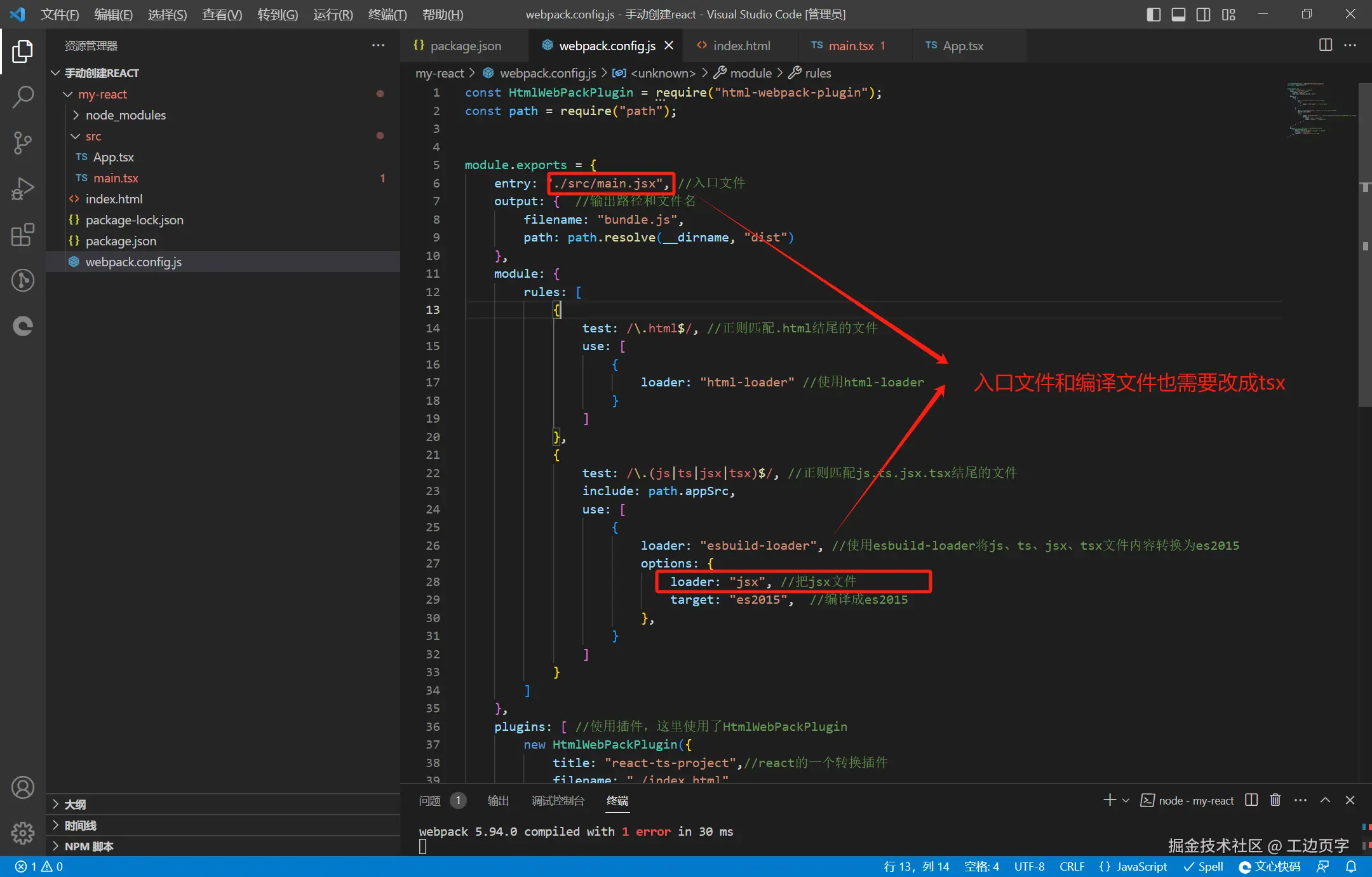Open the 终端(T) menu
The image size is (1372, 877).
coord(387,14)
